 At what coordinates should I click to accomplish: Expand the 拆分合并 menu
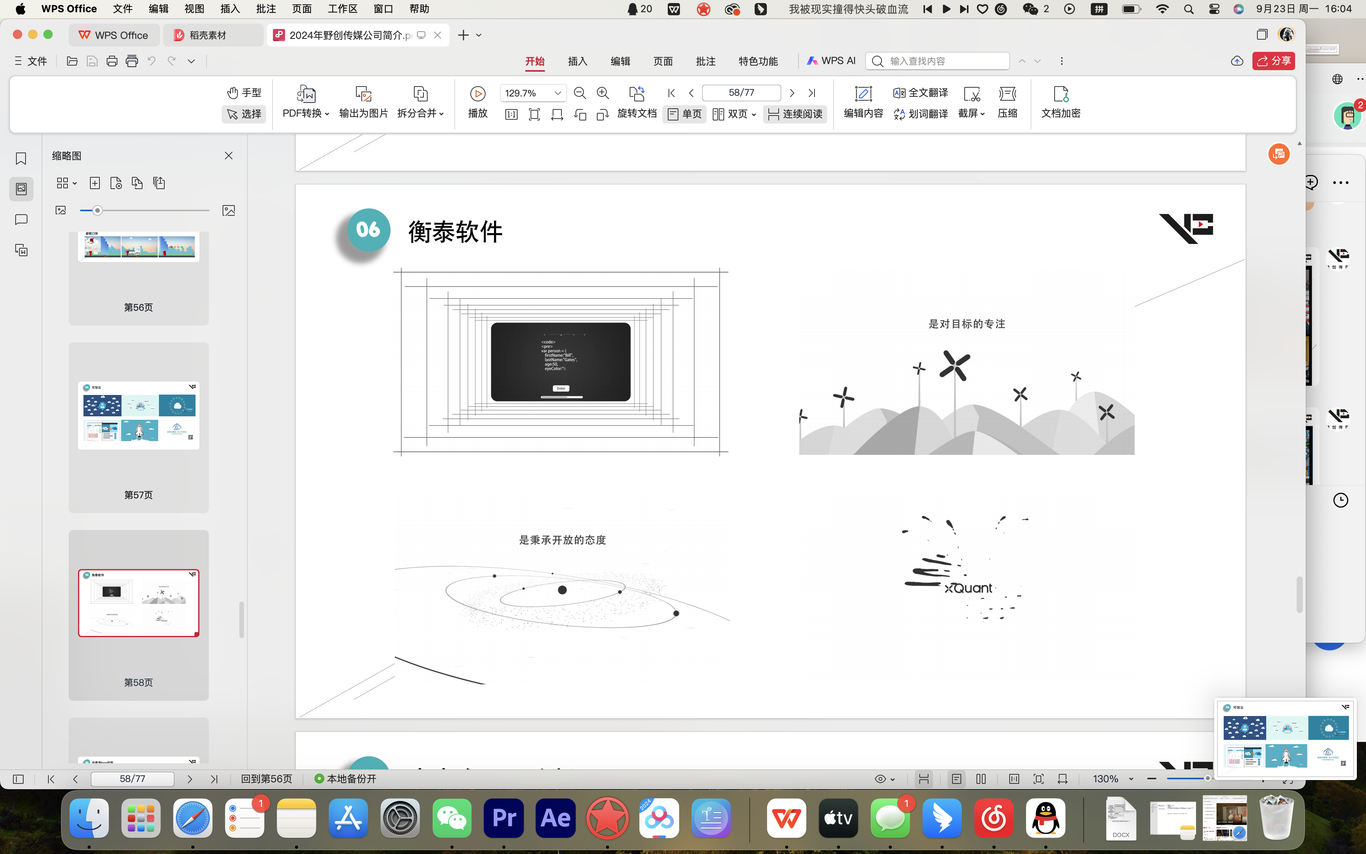click(x=421, y=103)
